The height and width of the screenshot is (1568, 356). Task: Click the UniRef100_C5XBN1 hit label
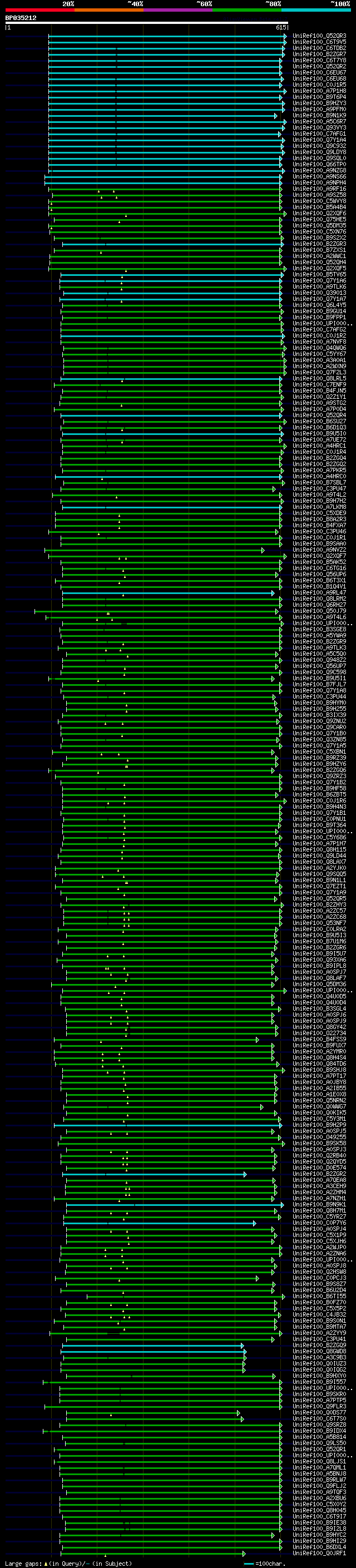(319, 752)
